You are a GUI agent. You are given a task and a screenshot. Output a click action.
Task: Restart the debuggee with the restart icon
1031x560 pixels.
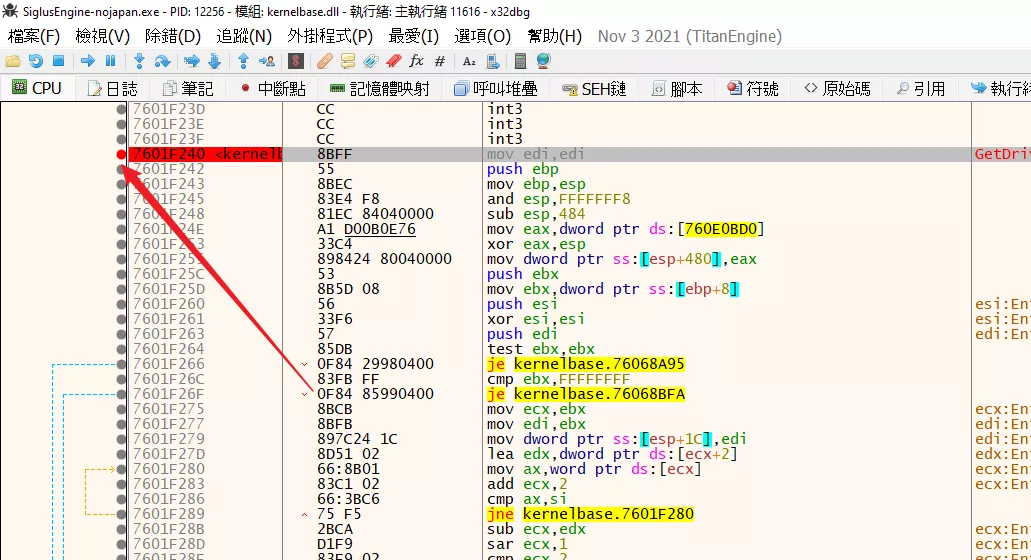coord(36,62)
